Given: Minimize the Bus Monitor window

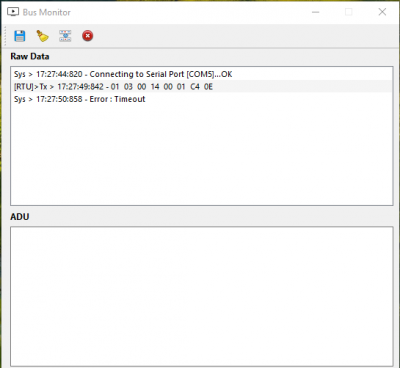Looking at the screenshot, I should tap(315, 12).
